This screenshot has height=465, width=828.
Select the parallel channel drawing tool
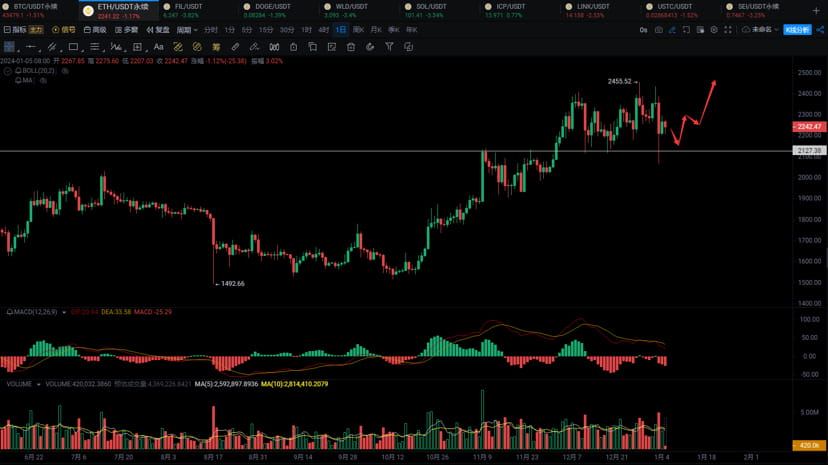(x=52, y=47)
